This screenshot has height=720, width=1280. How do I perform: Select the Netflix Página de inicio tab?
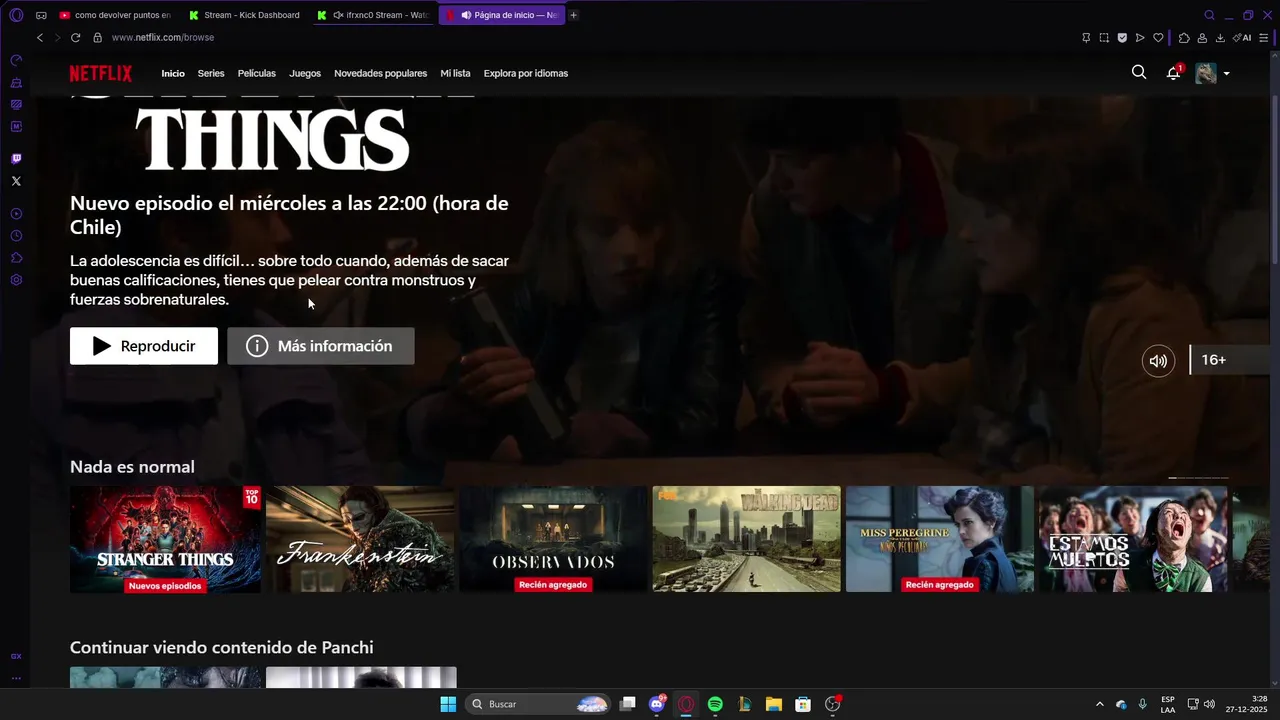pyautogui.click(x=502, y=15)
